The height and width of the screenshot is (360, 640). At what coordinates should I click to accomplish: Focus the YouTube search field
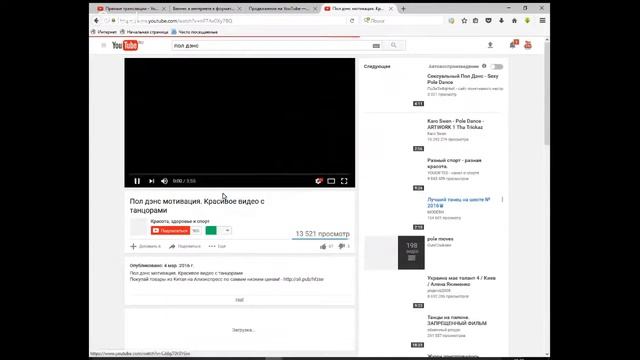pos(271,46)
